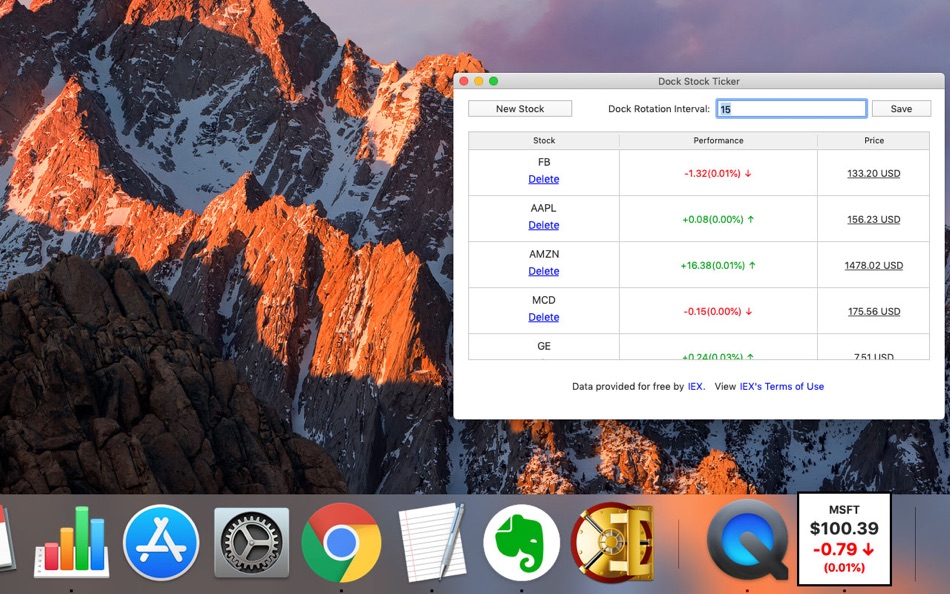Delete the MCD stock
950x594 pixels.
point(543,317)
